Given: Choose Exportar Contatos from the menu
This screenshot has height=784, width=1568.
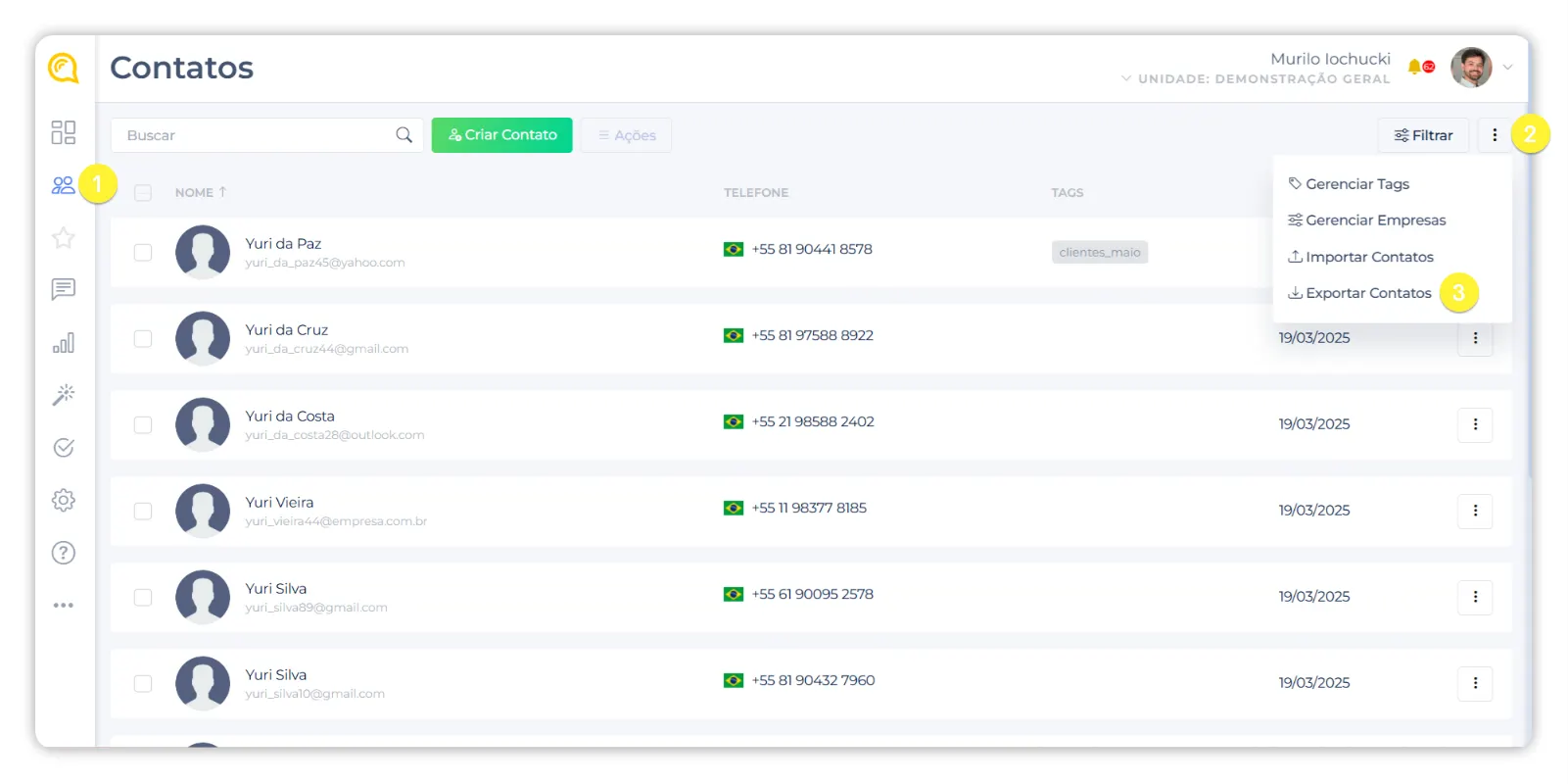Looking at the screenshot, I should pyautogui.click(x=1367, y=293).
